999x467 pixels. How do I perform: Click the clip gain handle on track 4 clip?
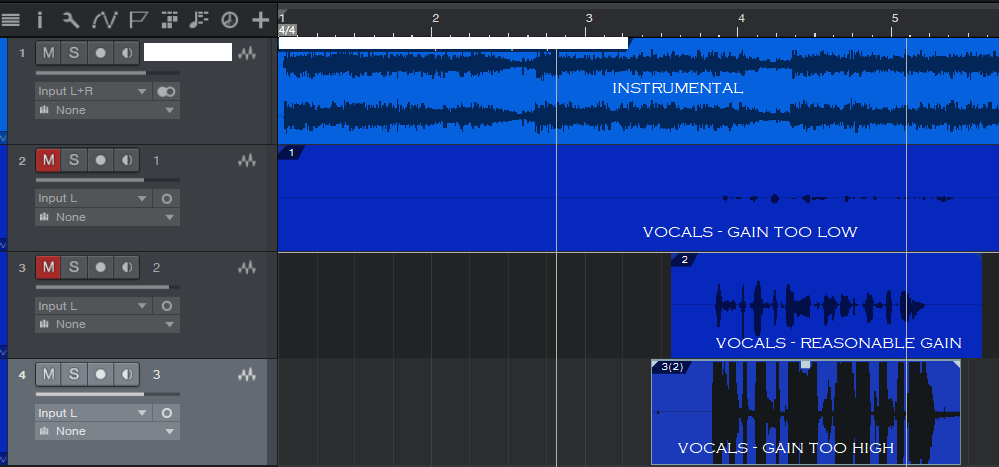805,364
